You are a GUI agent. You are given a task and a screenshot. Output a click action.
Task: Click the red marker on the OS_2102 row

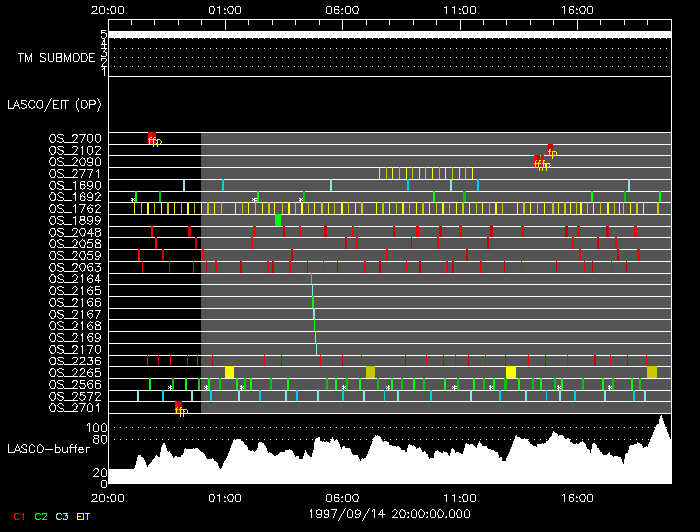550,148
